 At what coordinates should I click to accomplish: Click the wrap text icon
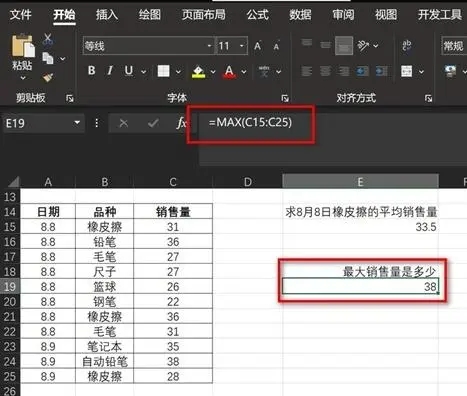(407, 45)
